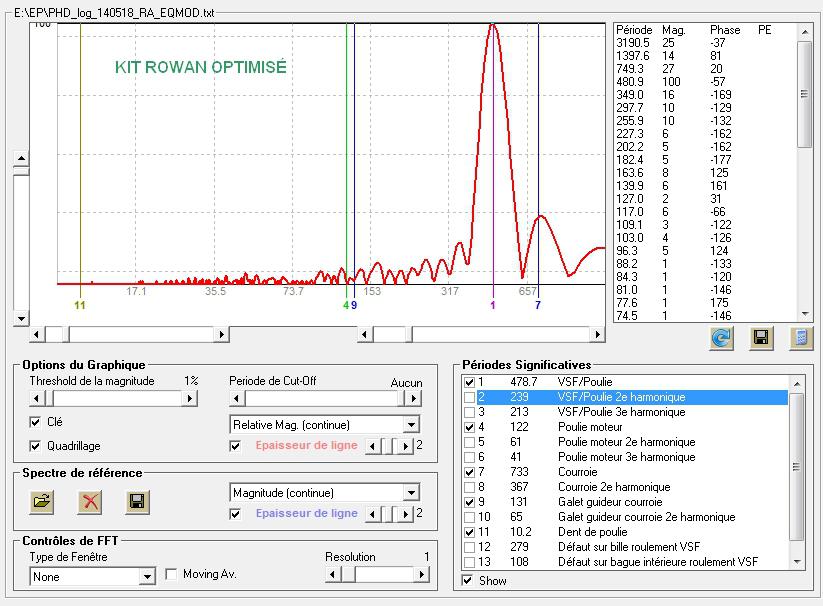Click marker 11 label under the graph
This screenshot has height=606, width=823.
(x=80, y=305)
